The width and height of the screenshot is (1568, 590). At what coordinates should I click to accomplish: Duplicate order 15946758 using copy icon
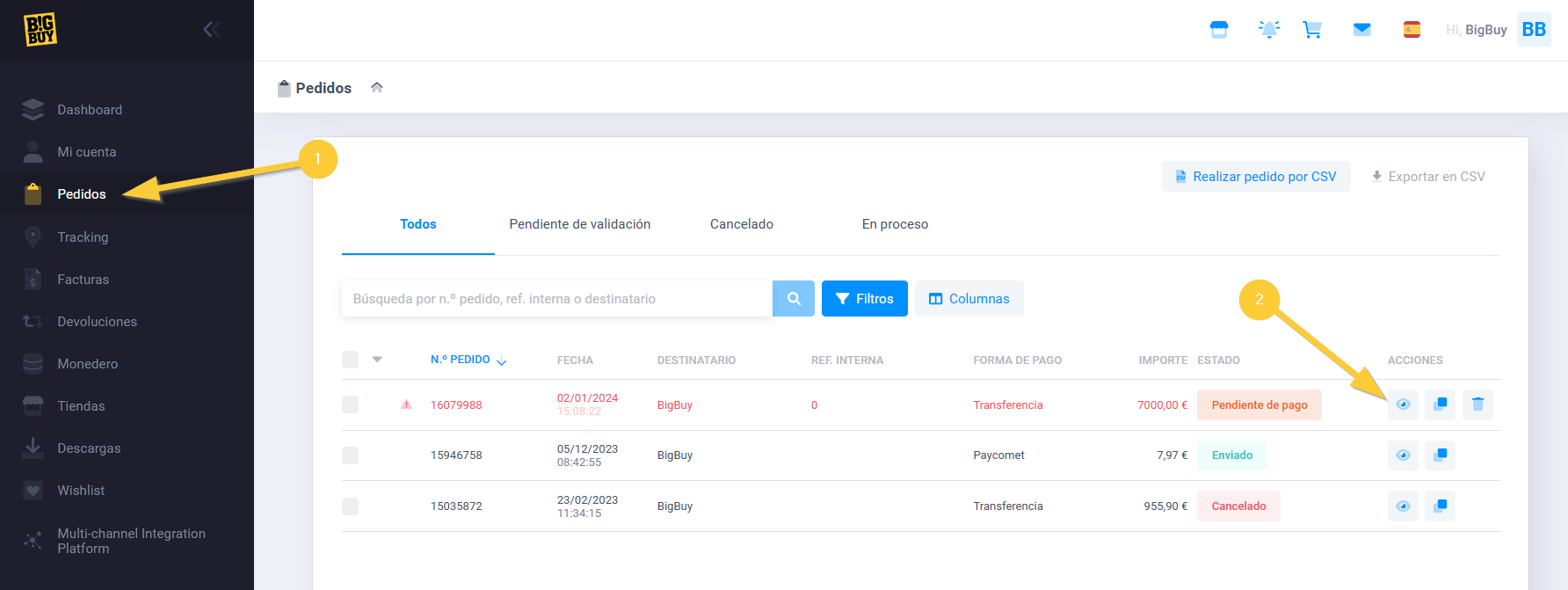pos(1440,455)
